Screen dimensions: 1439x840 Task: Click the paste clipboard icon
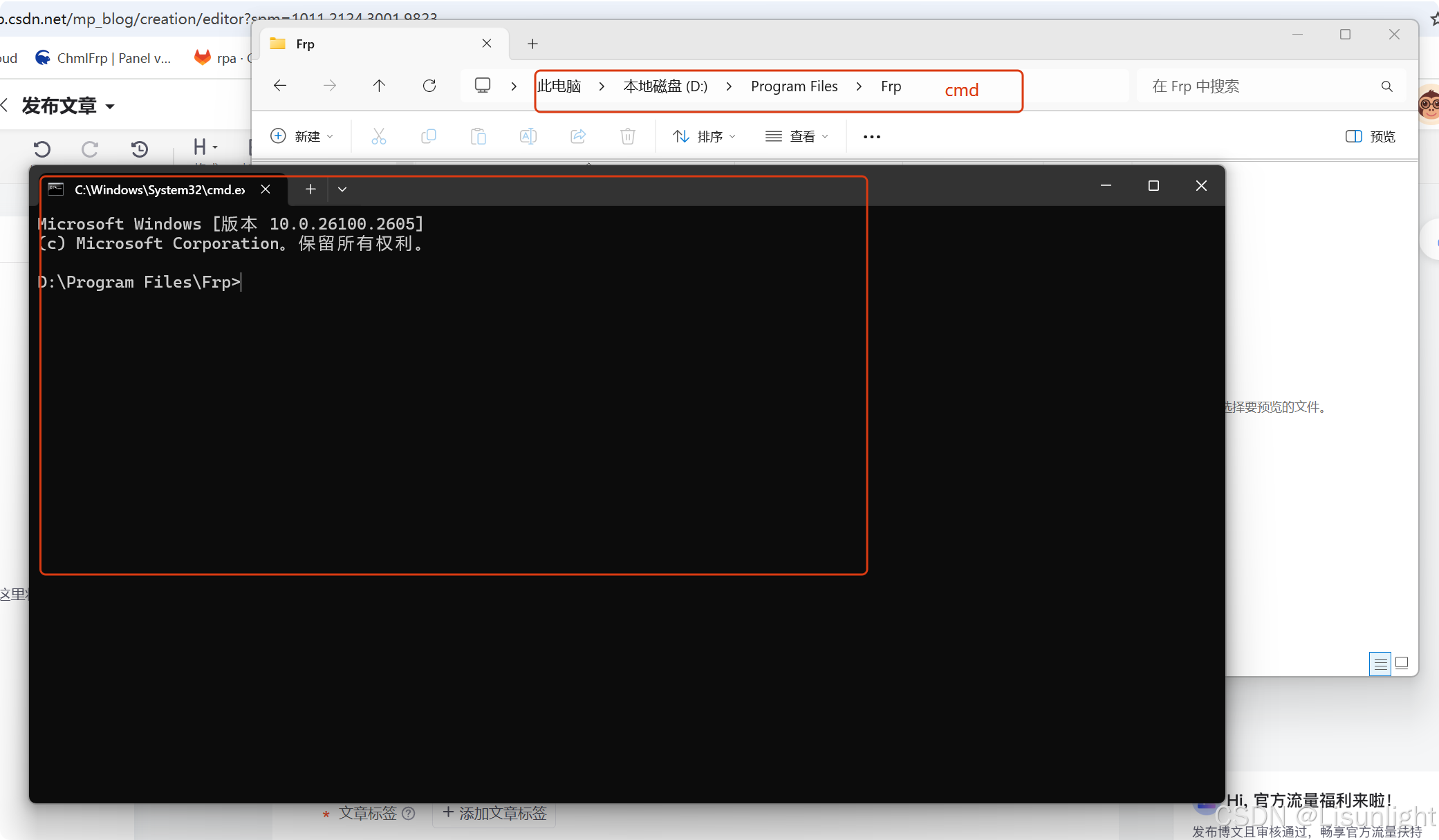[479, 136]
